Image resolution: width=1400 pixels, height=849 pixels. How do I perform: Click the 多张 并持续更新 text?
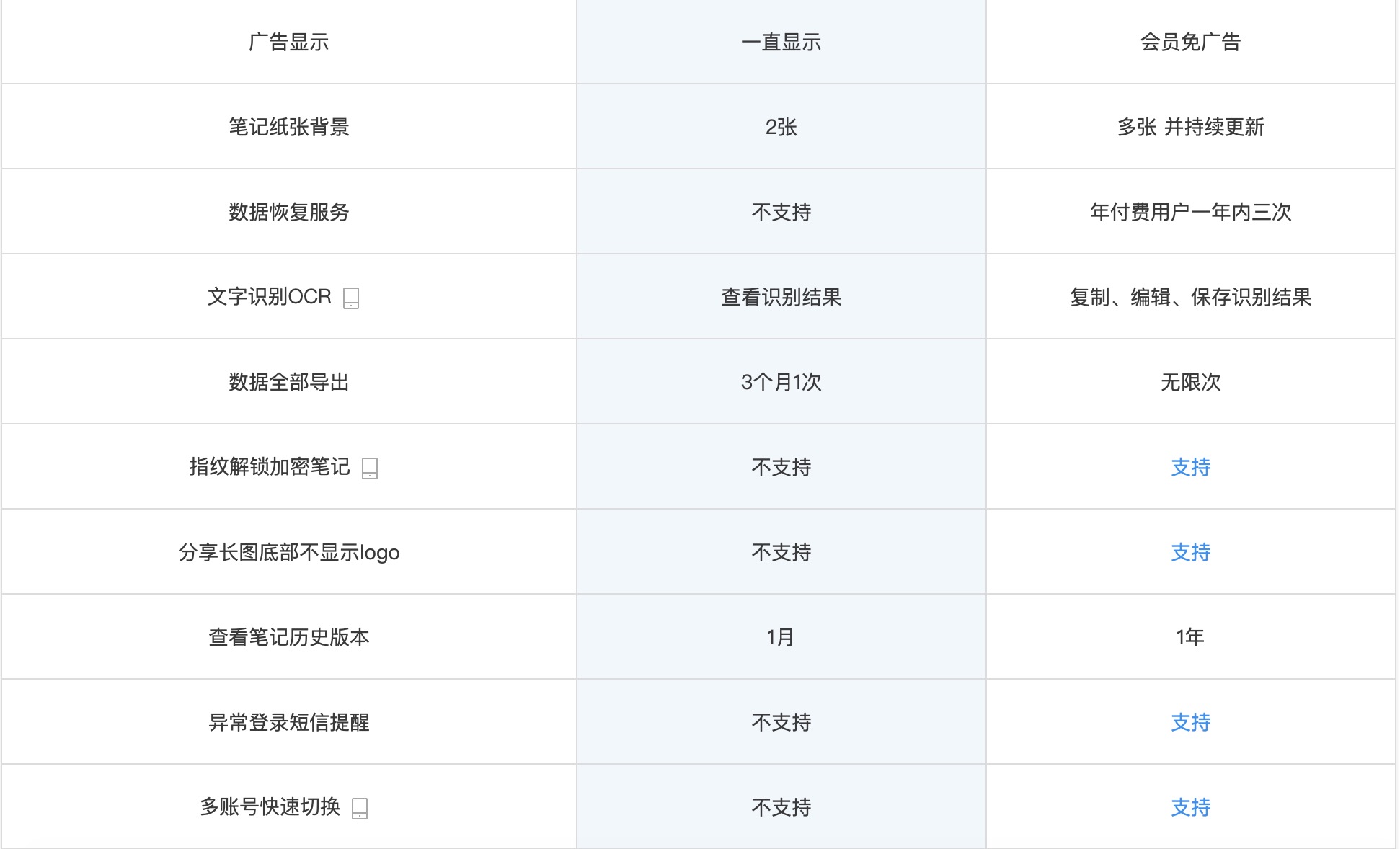[x=1190, y=127]
